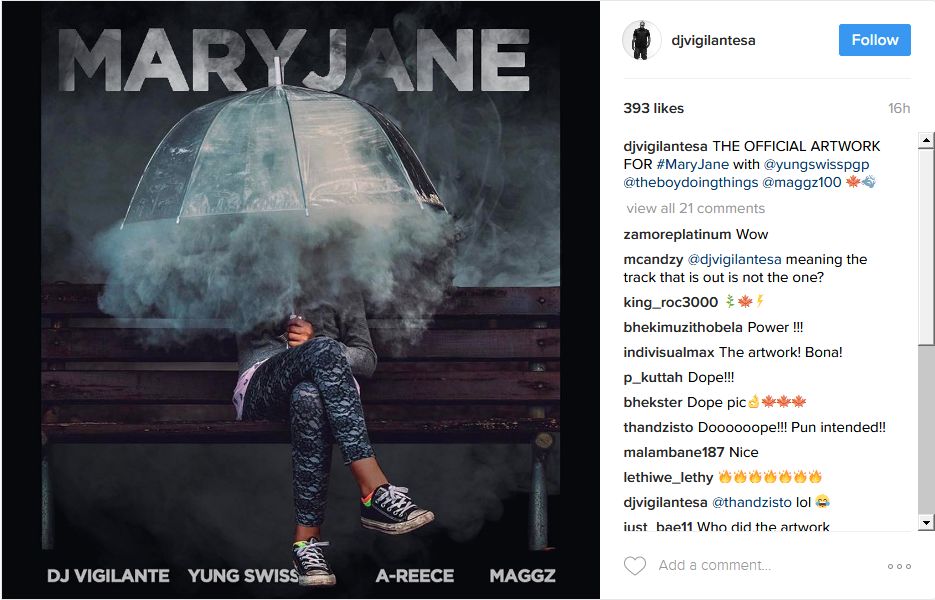Open @theboydoingthings profile link
This screenshot has width=935, height=600.
point(691,183)
